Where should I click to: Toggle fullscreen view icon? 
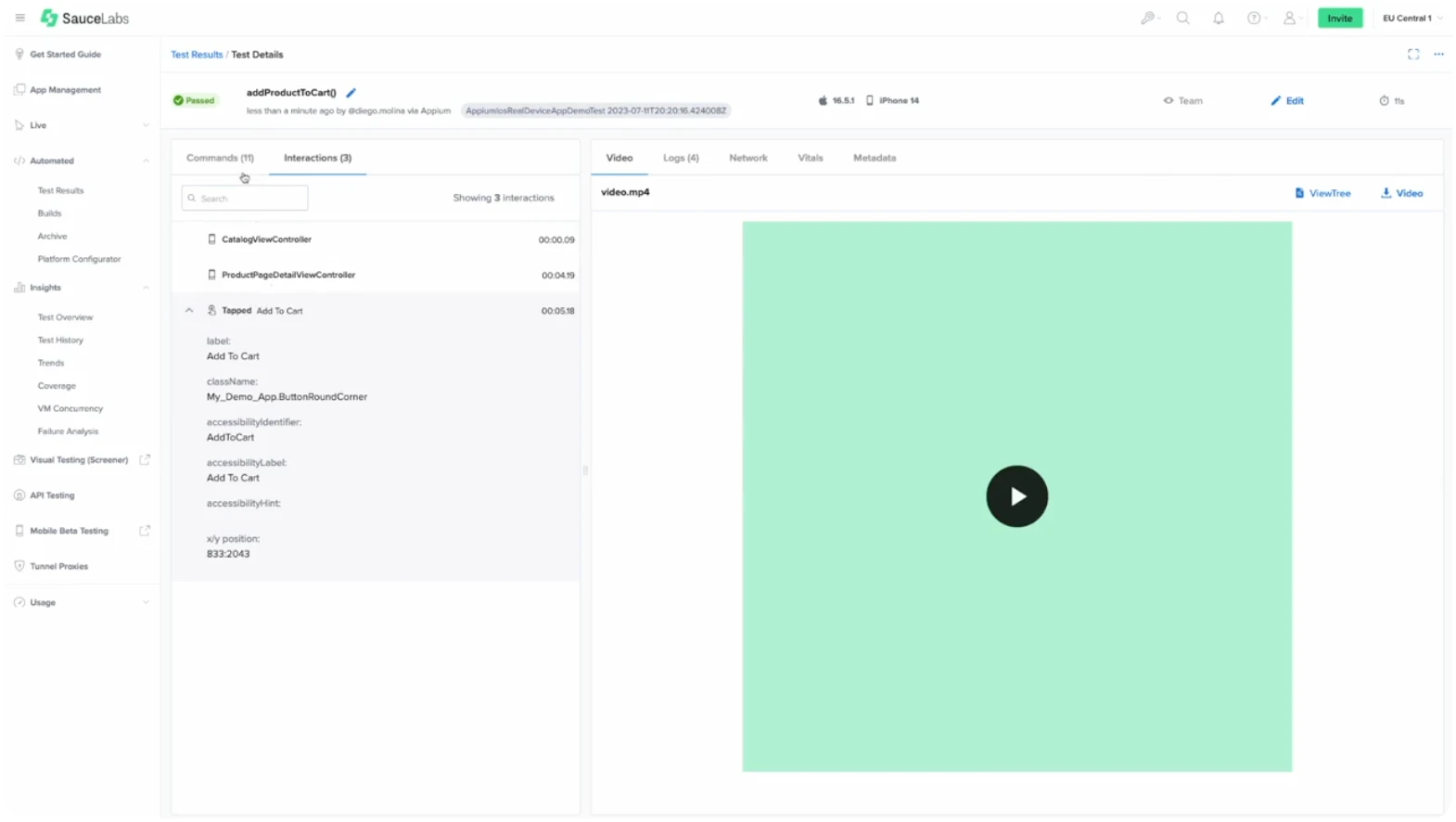[x=1413, y=54]
